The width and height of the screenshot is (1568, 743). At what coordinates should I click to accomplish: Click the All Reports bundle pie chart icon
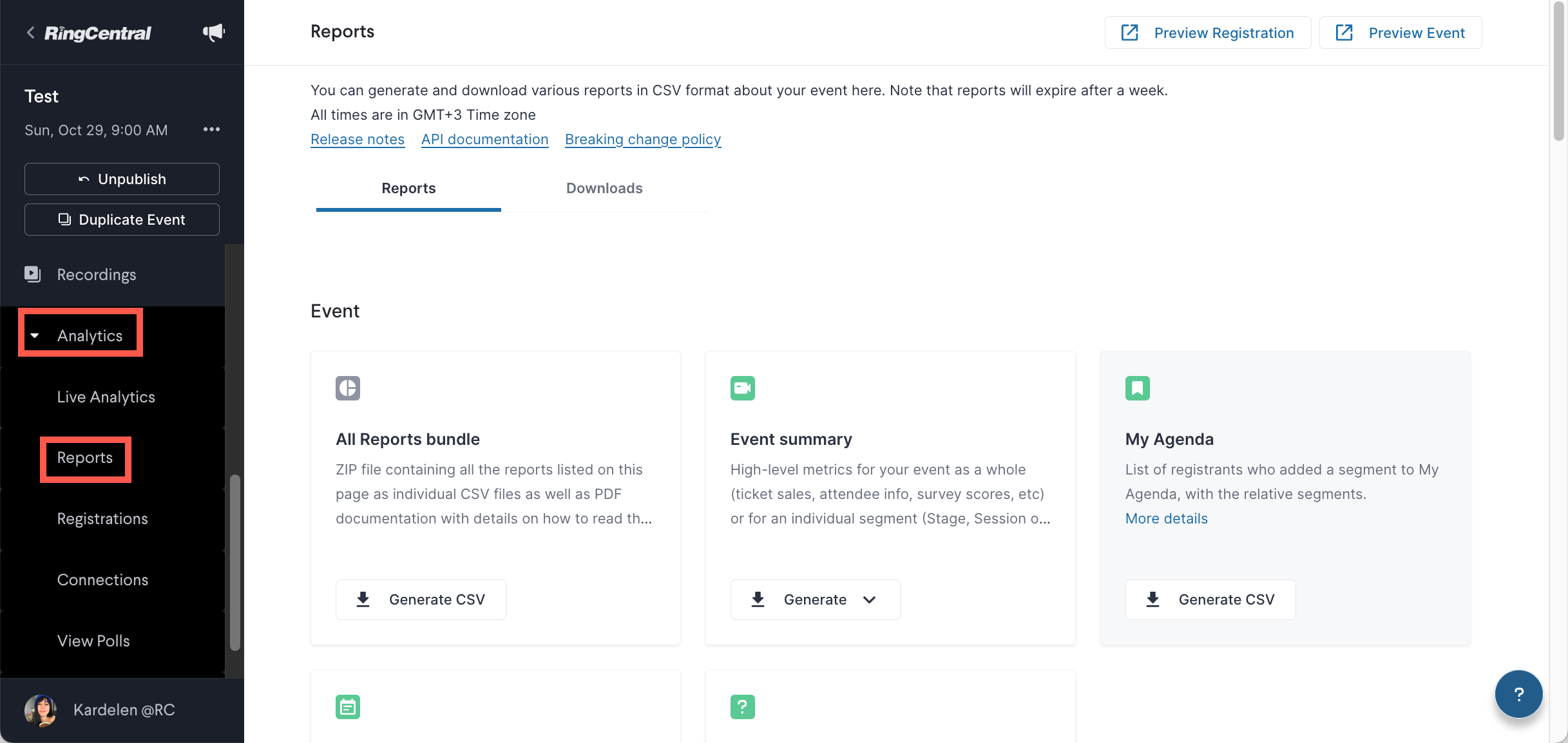(x=348, y=388)
